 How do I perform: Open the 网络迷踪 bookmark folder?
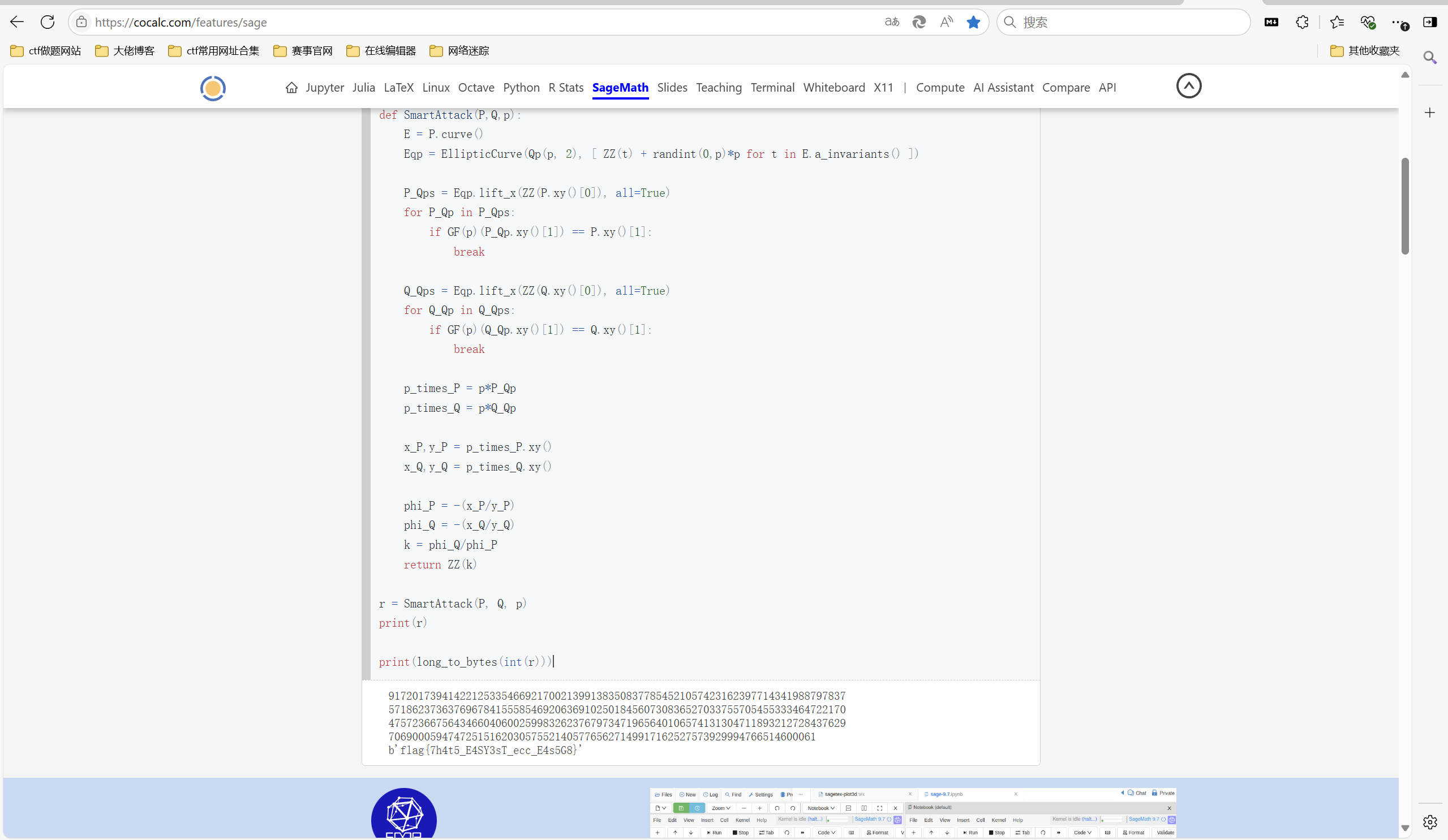pos(459,50)
